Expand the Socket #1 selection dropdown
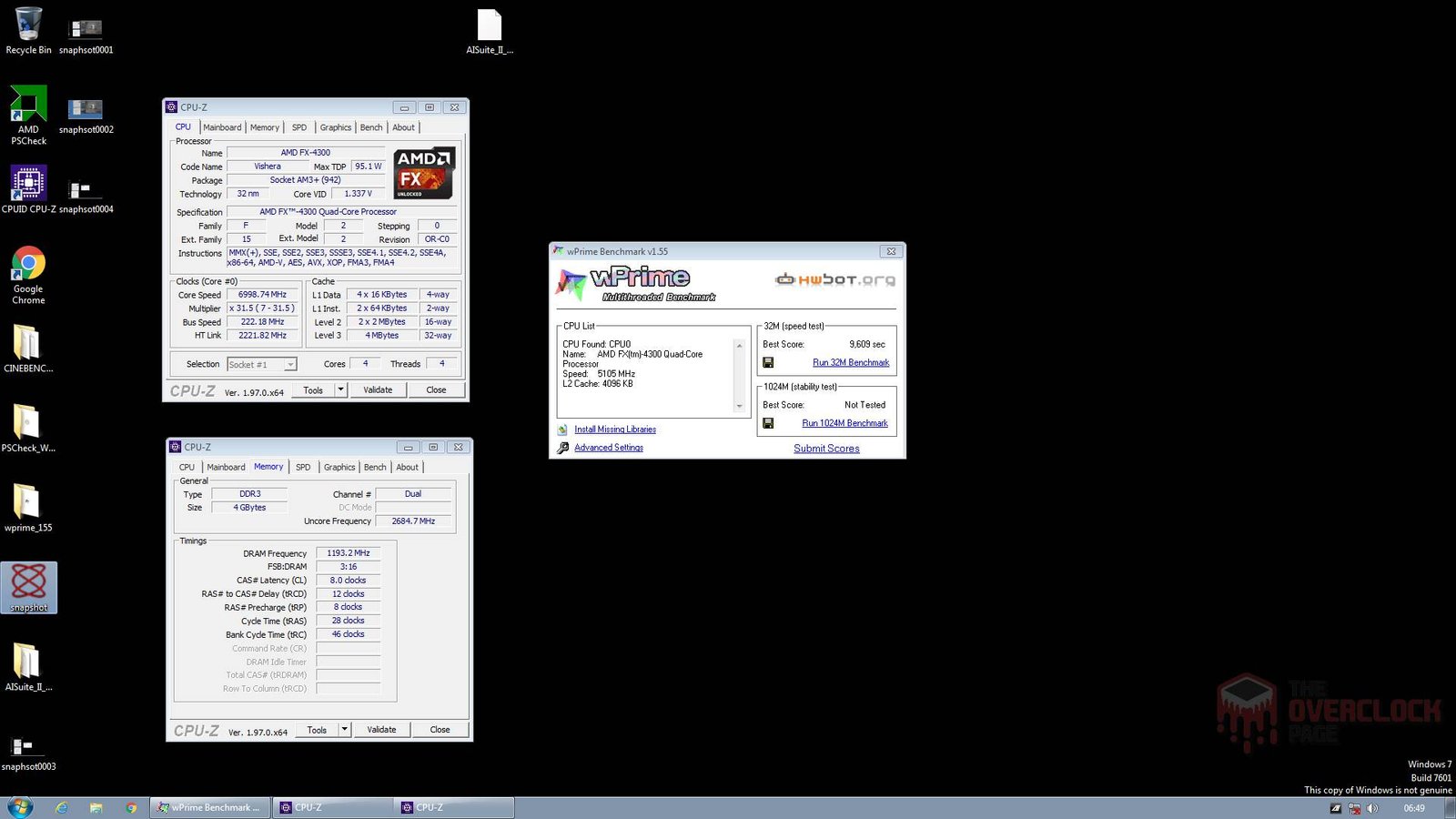The image size is (1456, 819). click(290, 365)
